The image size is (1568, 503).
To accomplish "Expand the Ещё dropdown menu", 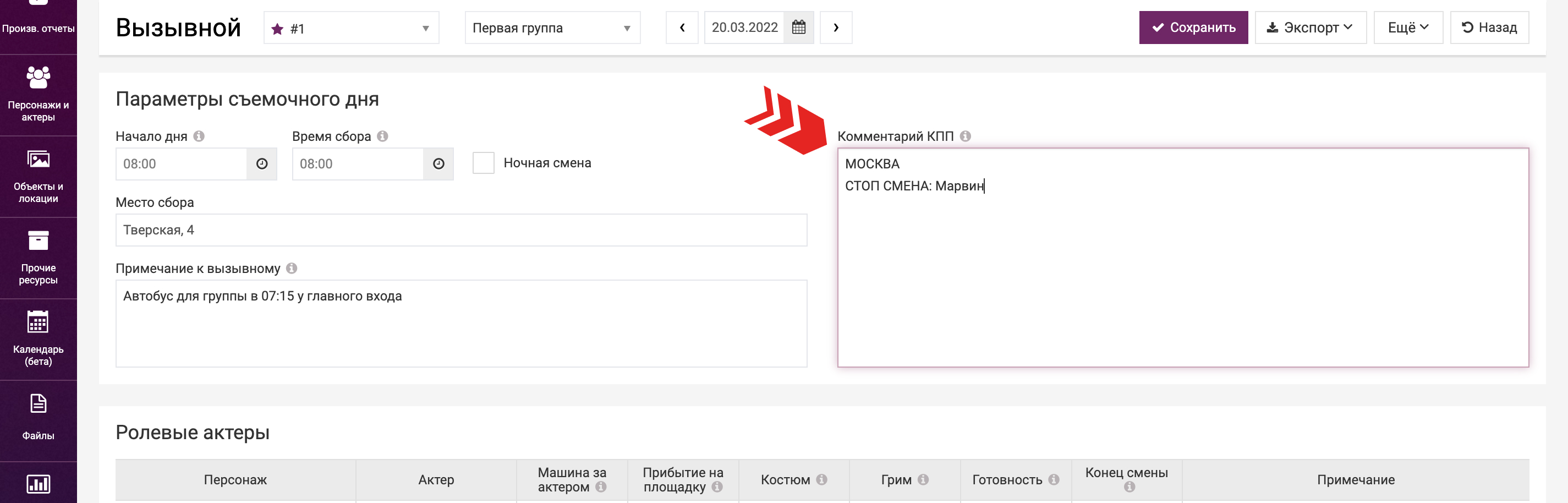I will click(1408, 28).
